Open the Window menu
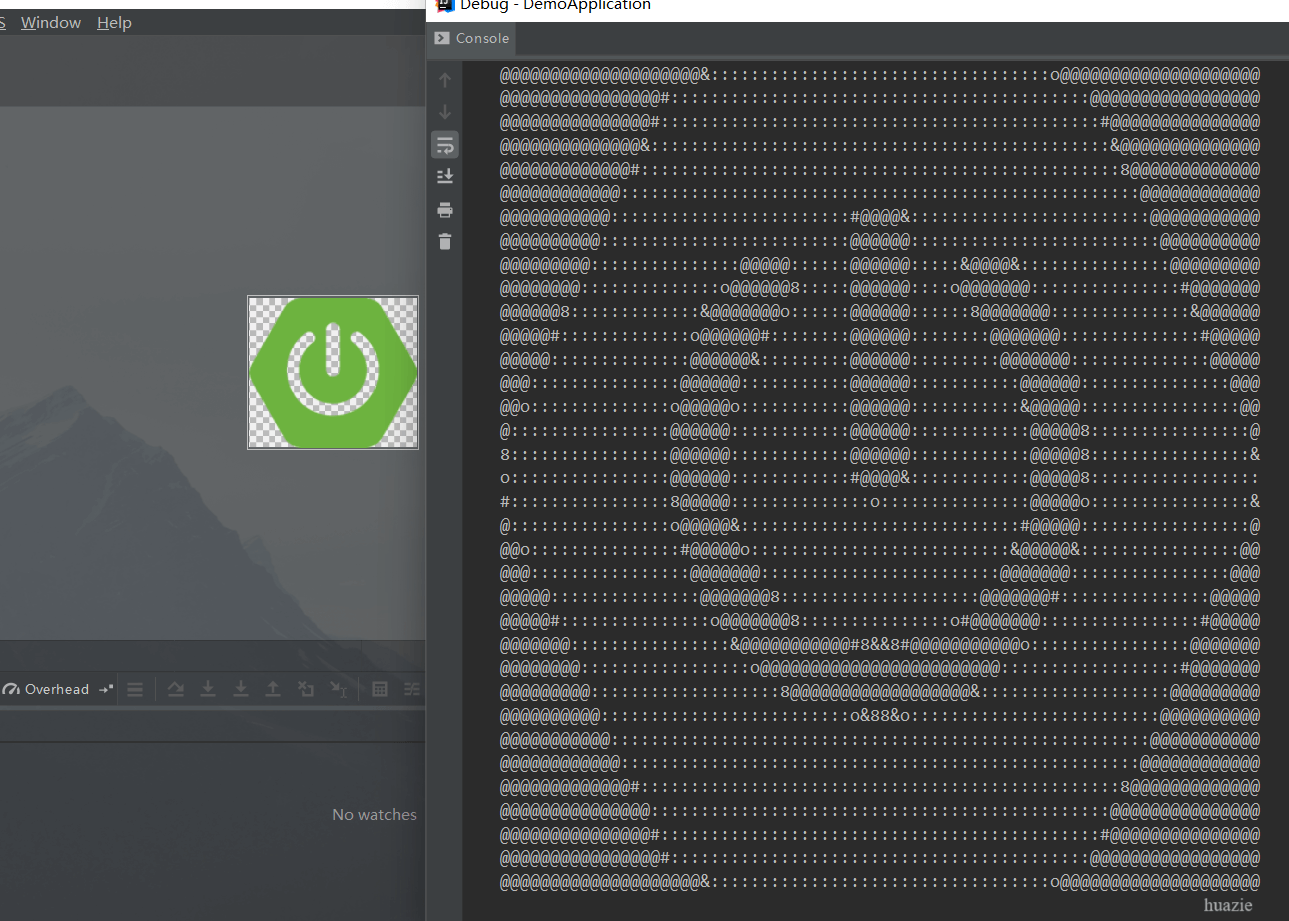Viewport: 1289px width, 921px height. point(50,23)
